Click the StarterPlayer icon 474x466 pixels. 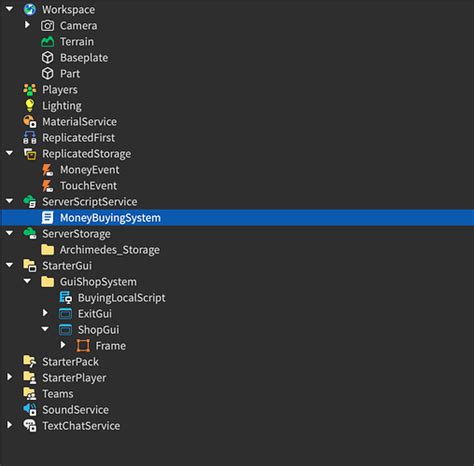pyautogui.click(x=30, y=378)
